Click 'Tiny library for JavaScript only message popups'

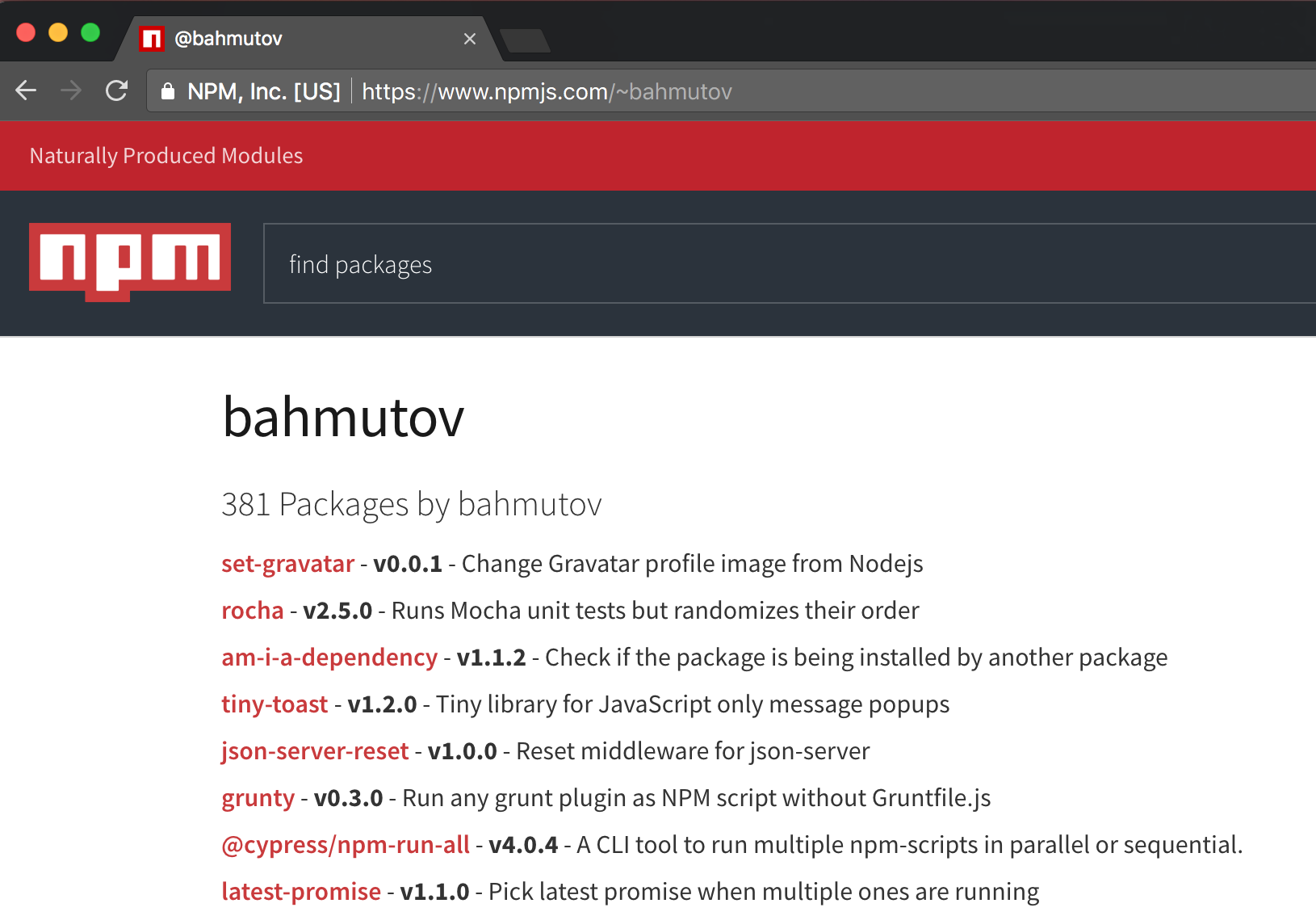pos(693,704)
